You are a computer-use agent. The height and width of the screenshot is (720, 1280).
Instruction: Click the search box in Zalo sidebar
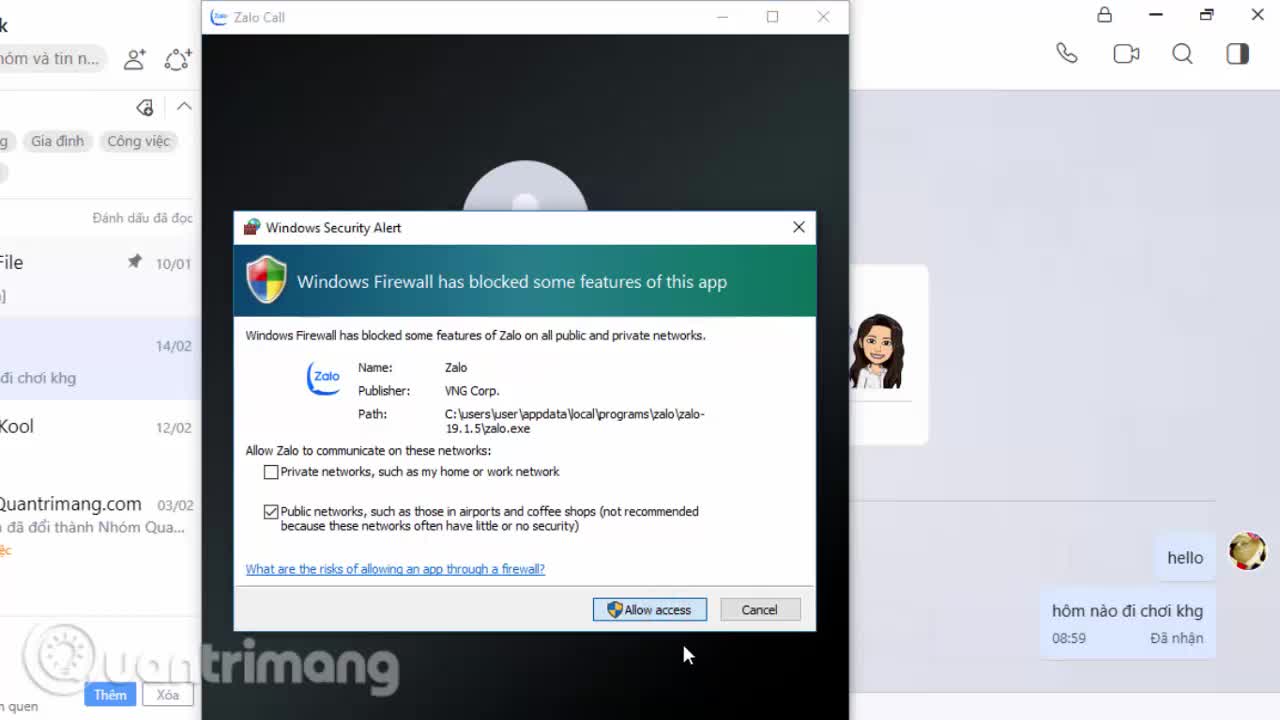(x=52, y=59)
